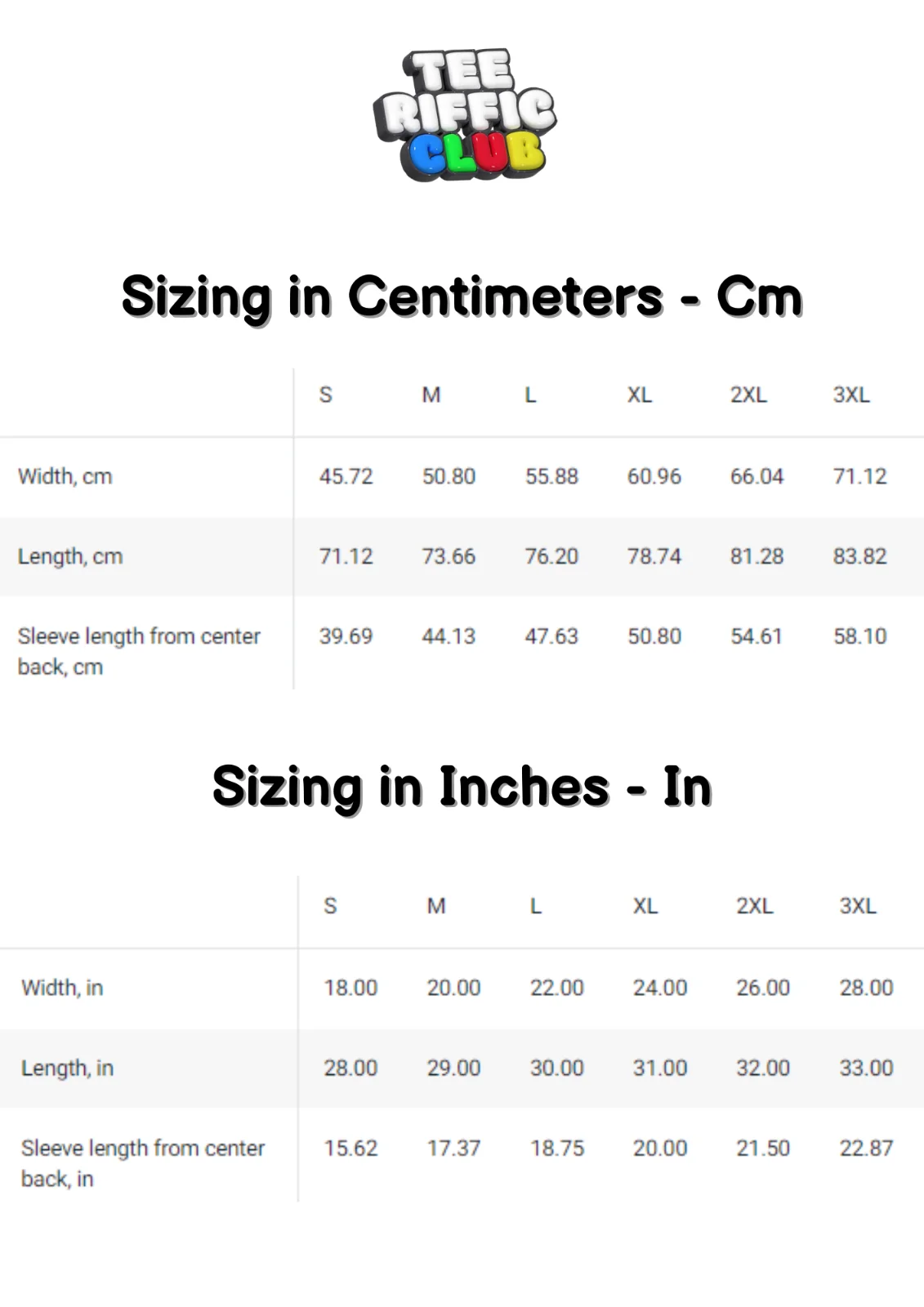924x1307 pixels.
Task: Select the Width, in row label
Action: 62,988
